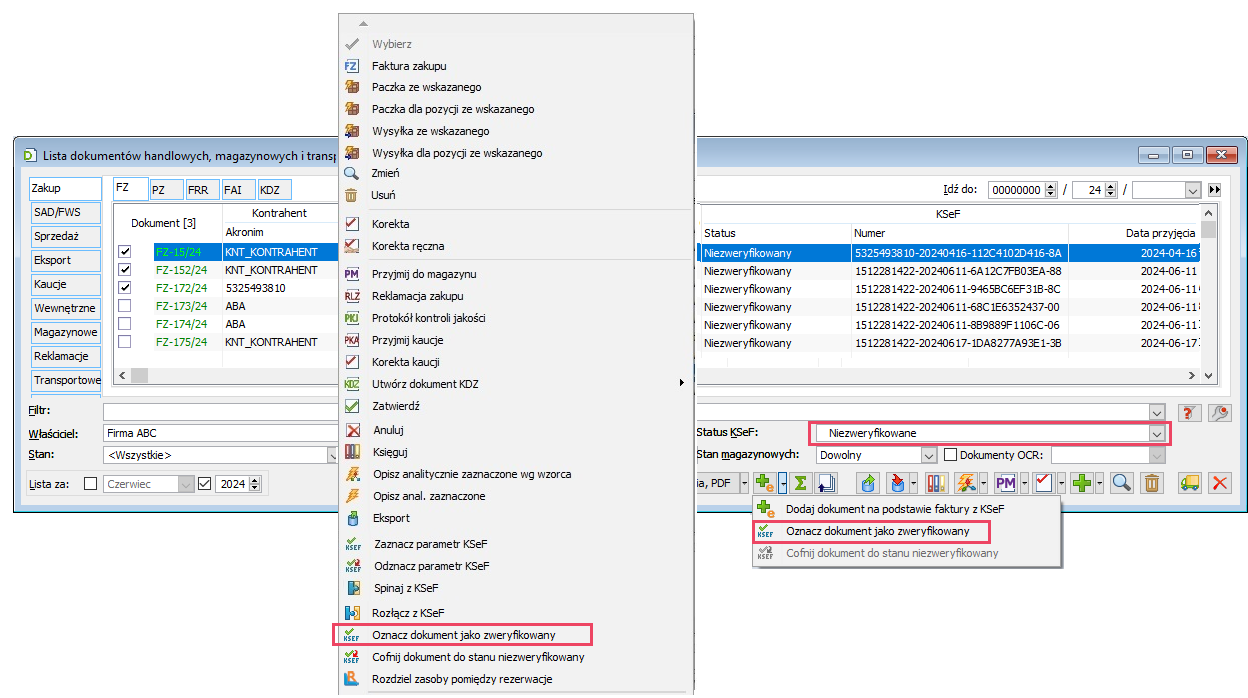Select Oznacz dokument jako zweryfikowany in toolbar dropdown
This screenshot has width=1248, height=698.
[878, 531]
